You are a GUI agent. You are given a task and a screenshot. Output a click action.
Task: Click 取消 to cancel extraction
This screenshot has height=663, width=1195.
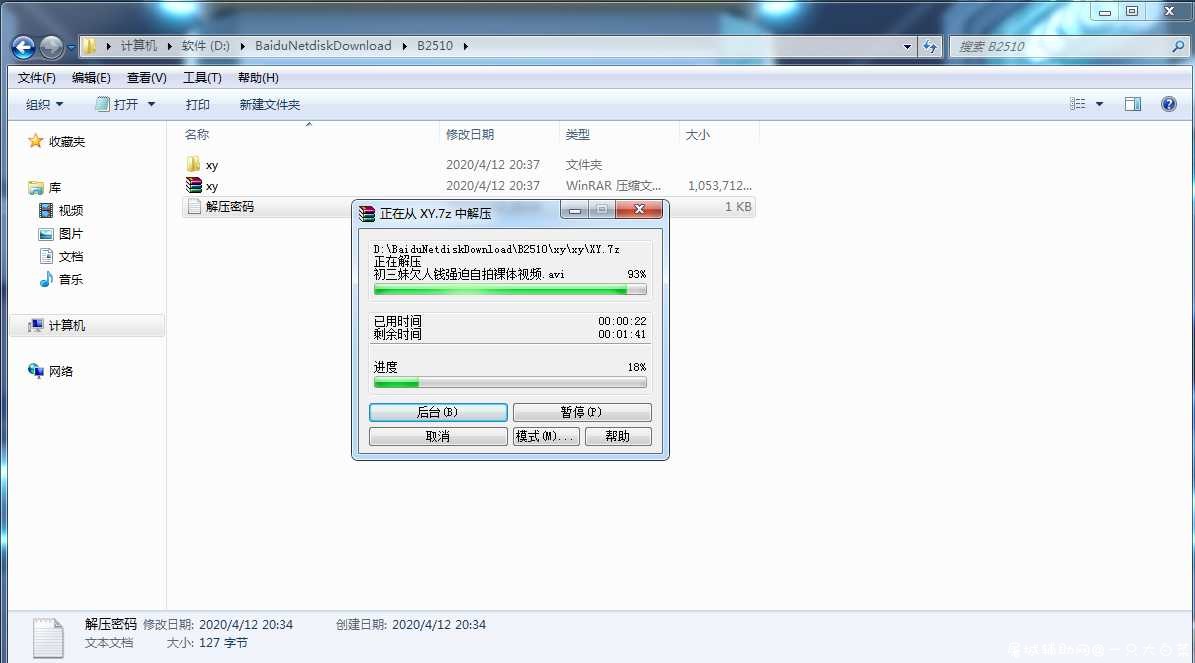pyautogui.click(x=438, y=436)
